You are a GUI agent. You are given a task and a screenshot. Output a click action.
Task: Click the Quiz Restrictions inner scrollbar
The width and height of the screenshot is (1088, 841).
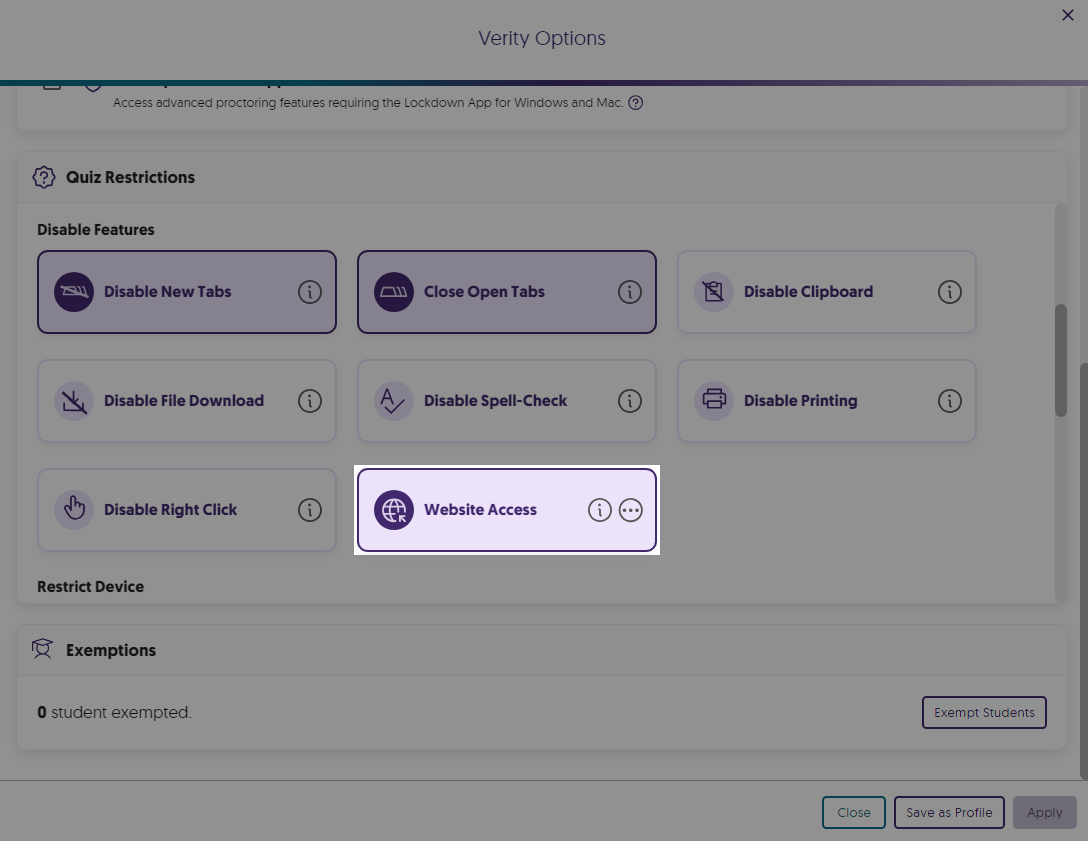(x=1061, y=360)
